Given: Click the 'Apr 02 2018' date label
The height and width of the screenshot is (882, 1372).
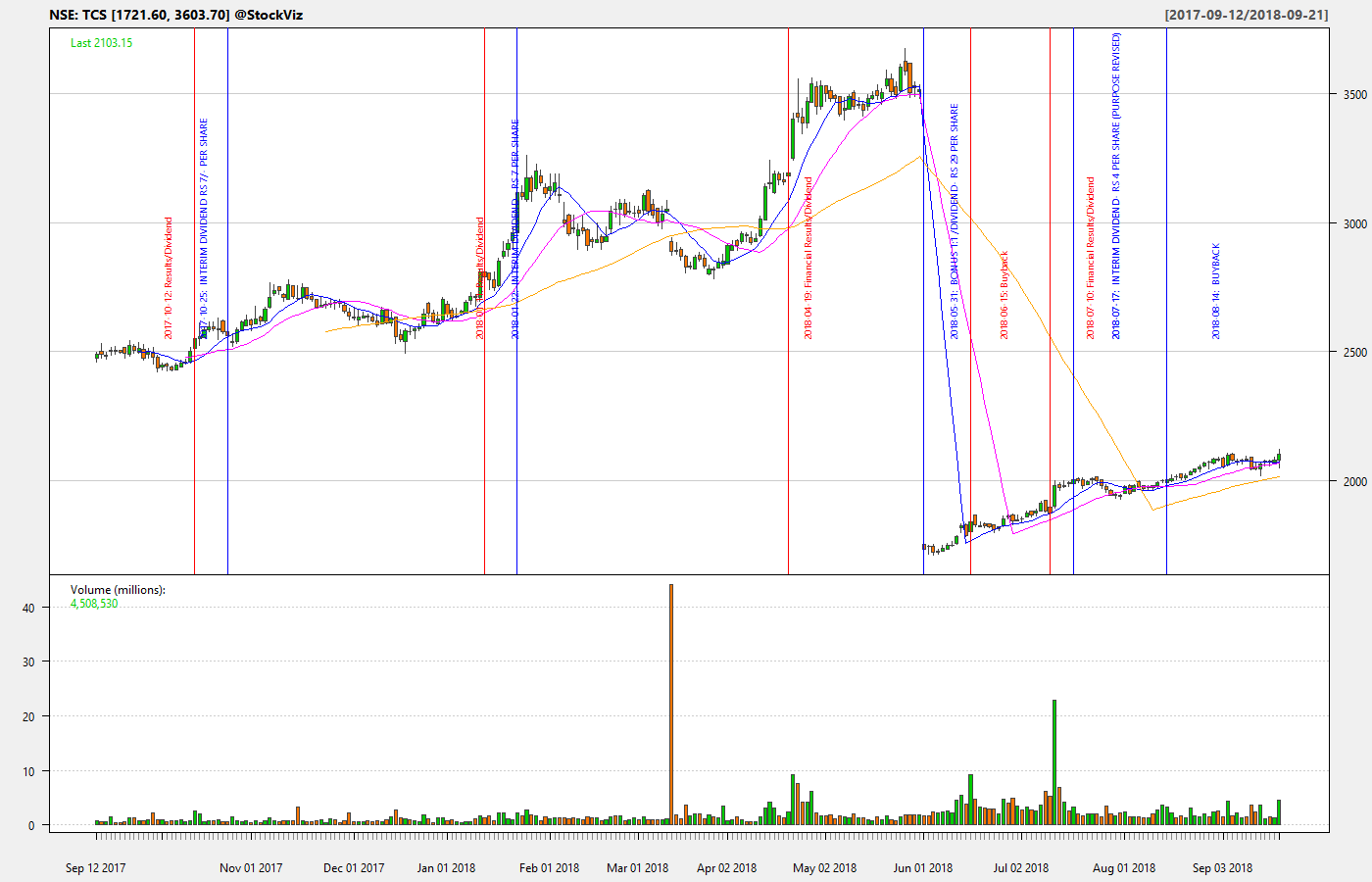Looking at the screenshot, I should pyautogui.click(x=726, y=868).
